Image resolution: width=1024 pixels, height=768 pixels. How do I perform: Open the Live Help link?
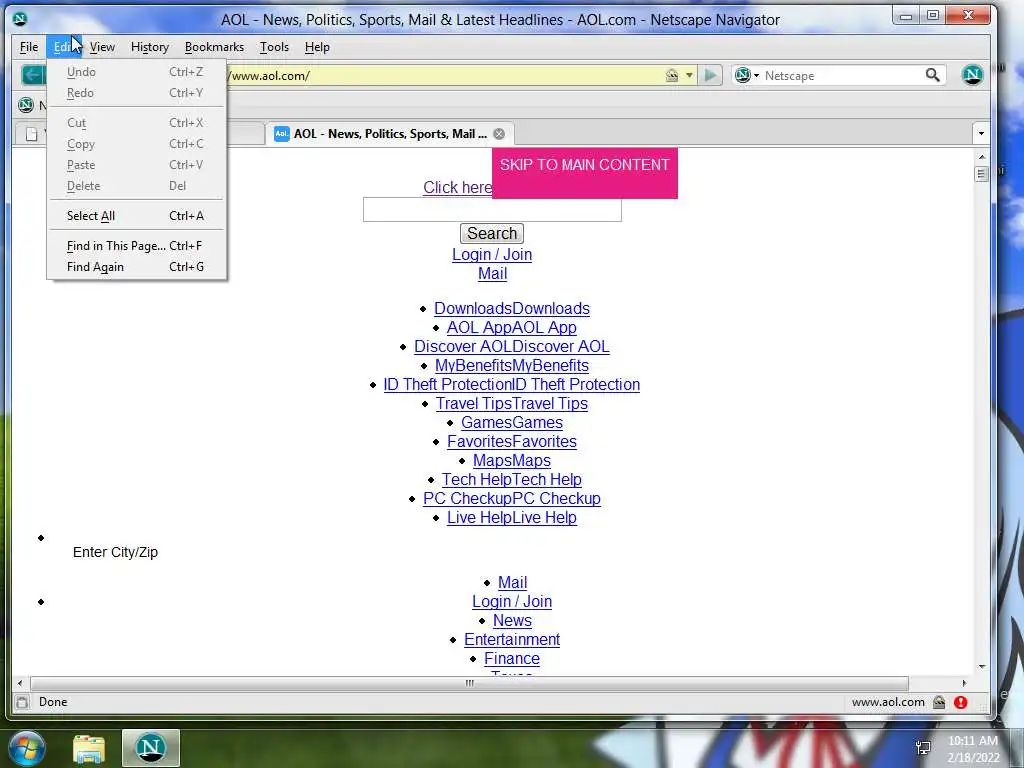point(512,517)
